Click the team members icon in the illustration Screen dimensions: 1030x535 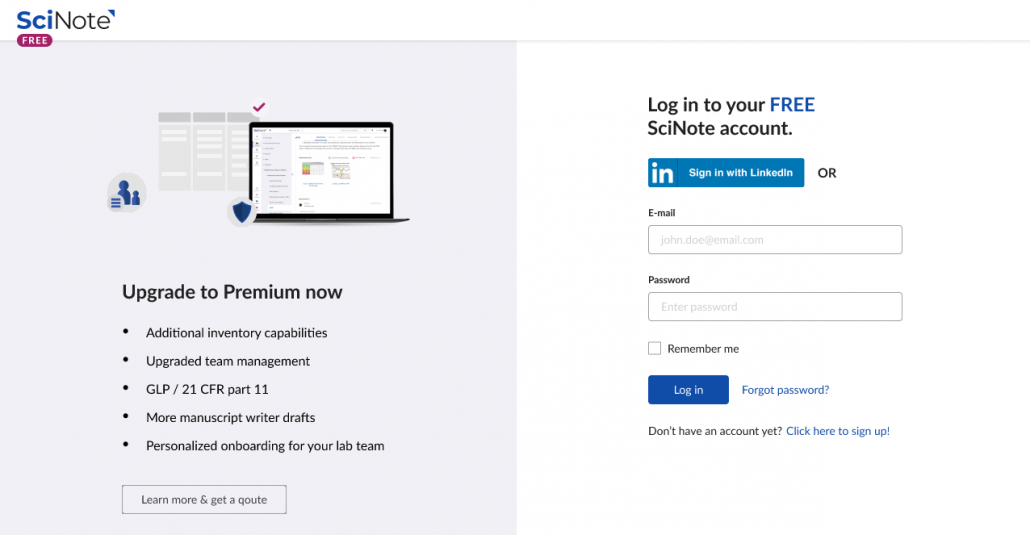127,192
